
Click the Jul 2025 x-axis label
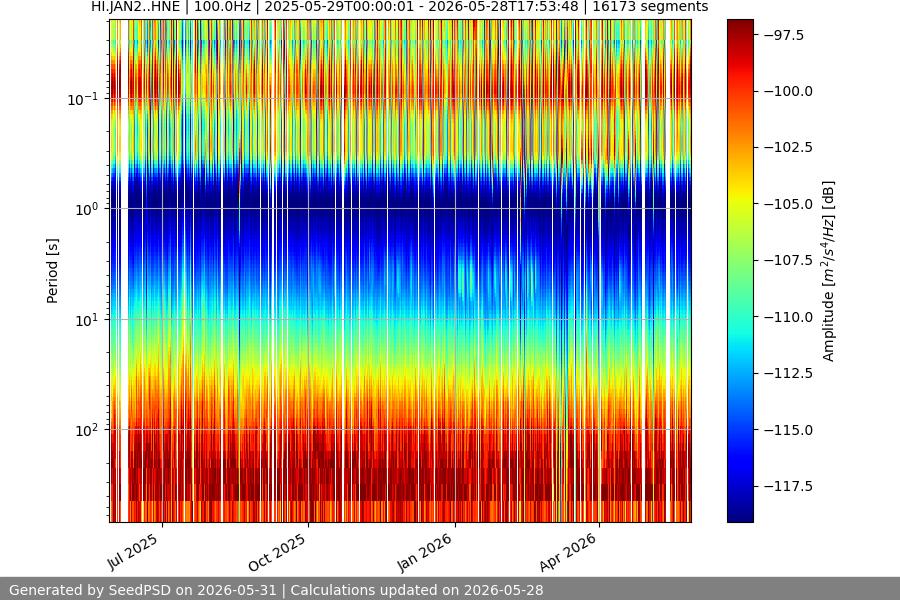pyautogui.click(x=133, y=552)
